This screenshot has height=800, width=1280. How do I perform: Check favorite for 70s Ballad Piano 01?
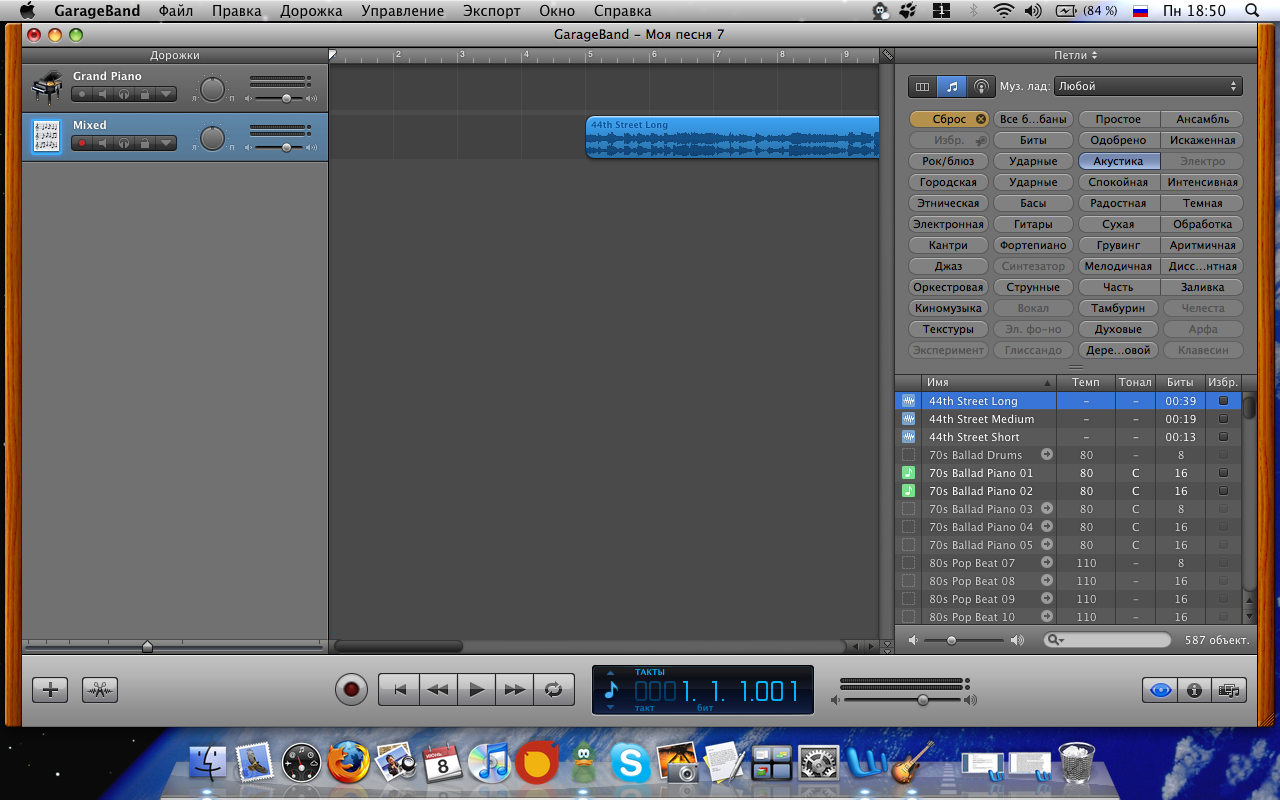[1222, 473]
